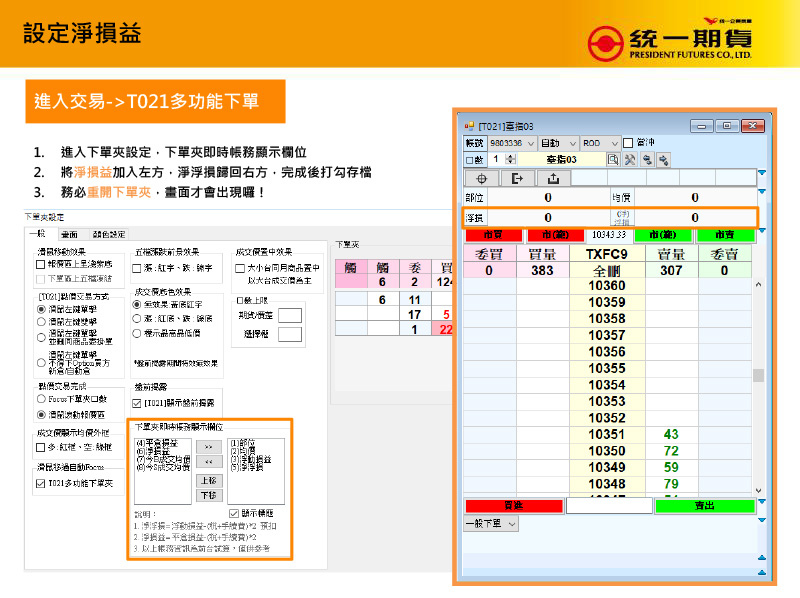
Task: Collapse toolbar row using its blue triangle
Action: point(762,173)
